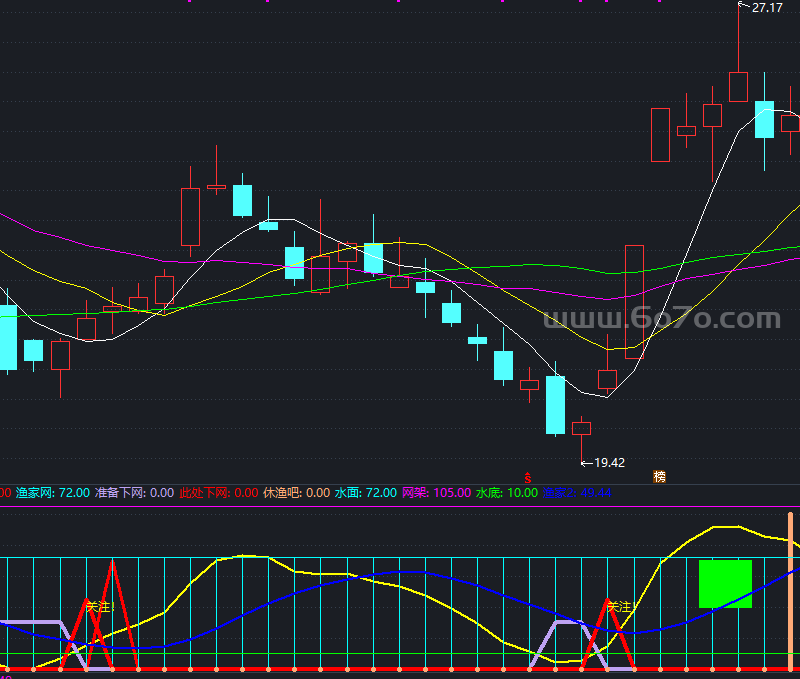Select the 渔家网 indicator label
The height and width of the screenshot is (679, 800).
(x=53, y=493)
